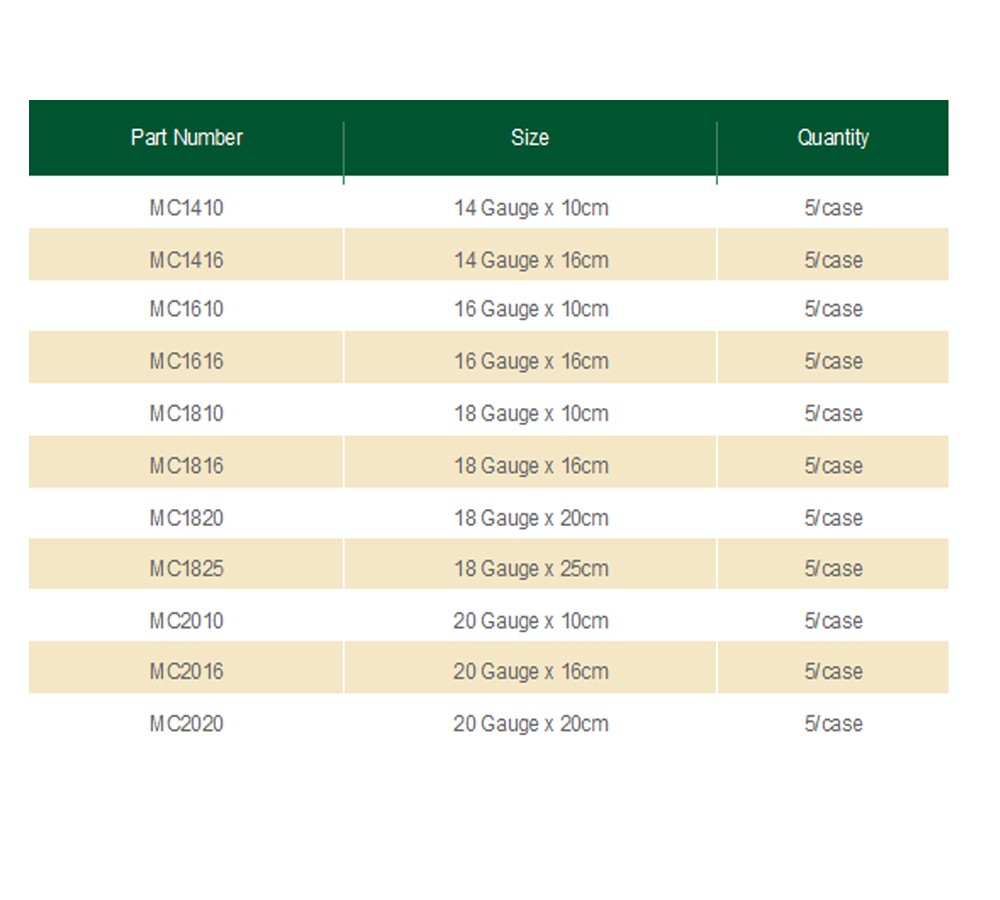This screenshot has width=1000, height=900.
Task: Select the 20 Gauge x 20cm size cell
Action: 531,724
